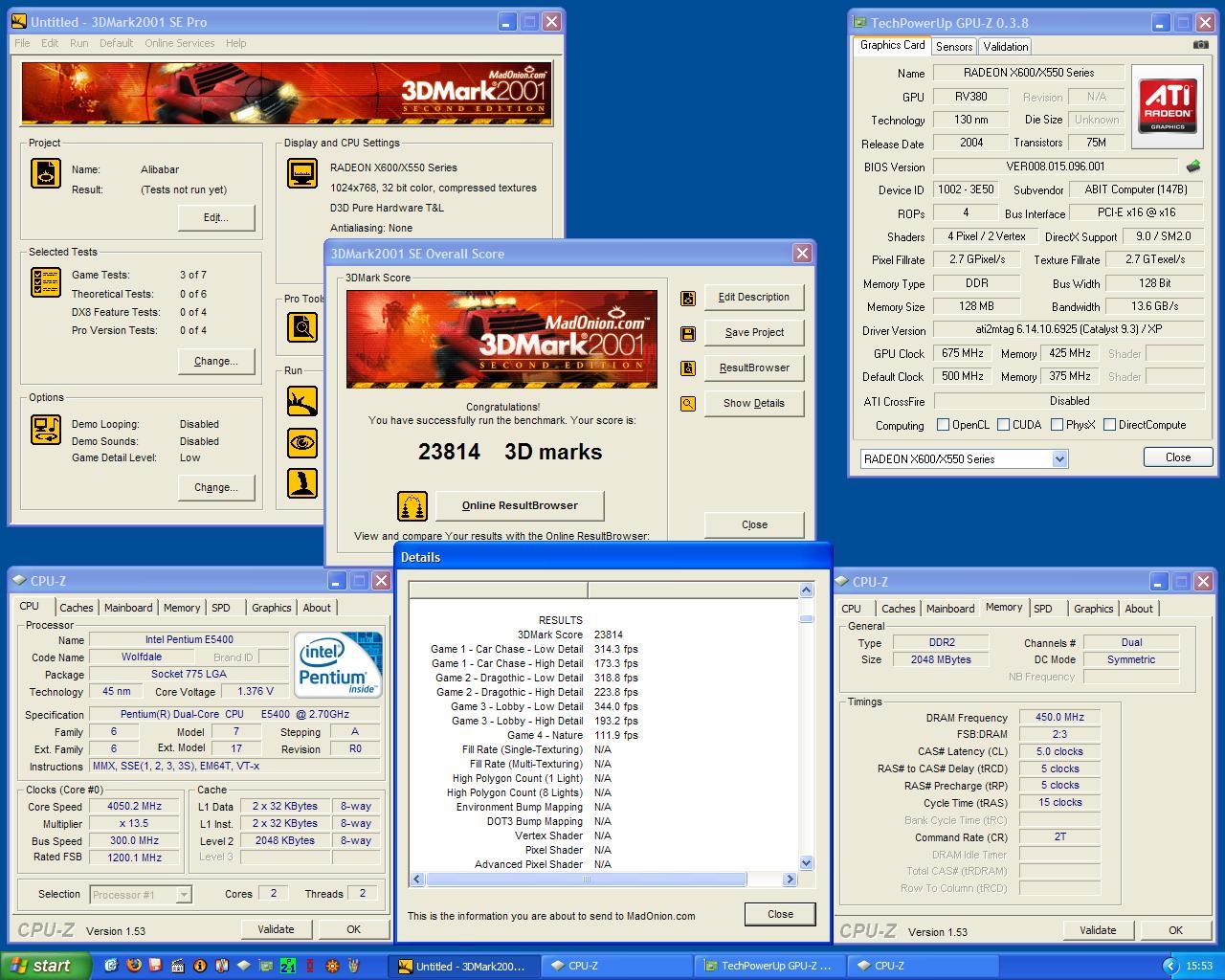Enable the CUDA checkbox in GPU-Z
Image resolution: width=1225 pixels, height=980 pixels.
click(x=1003, y=425)
